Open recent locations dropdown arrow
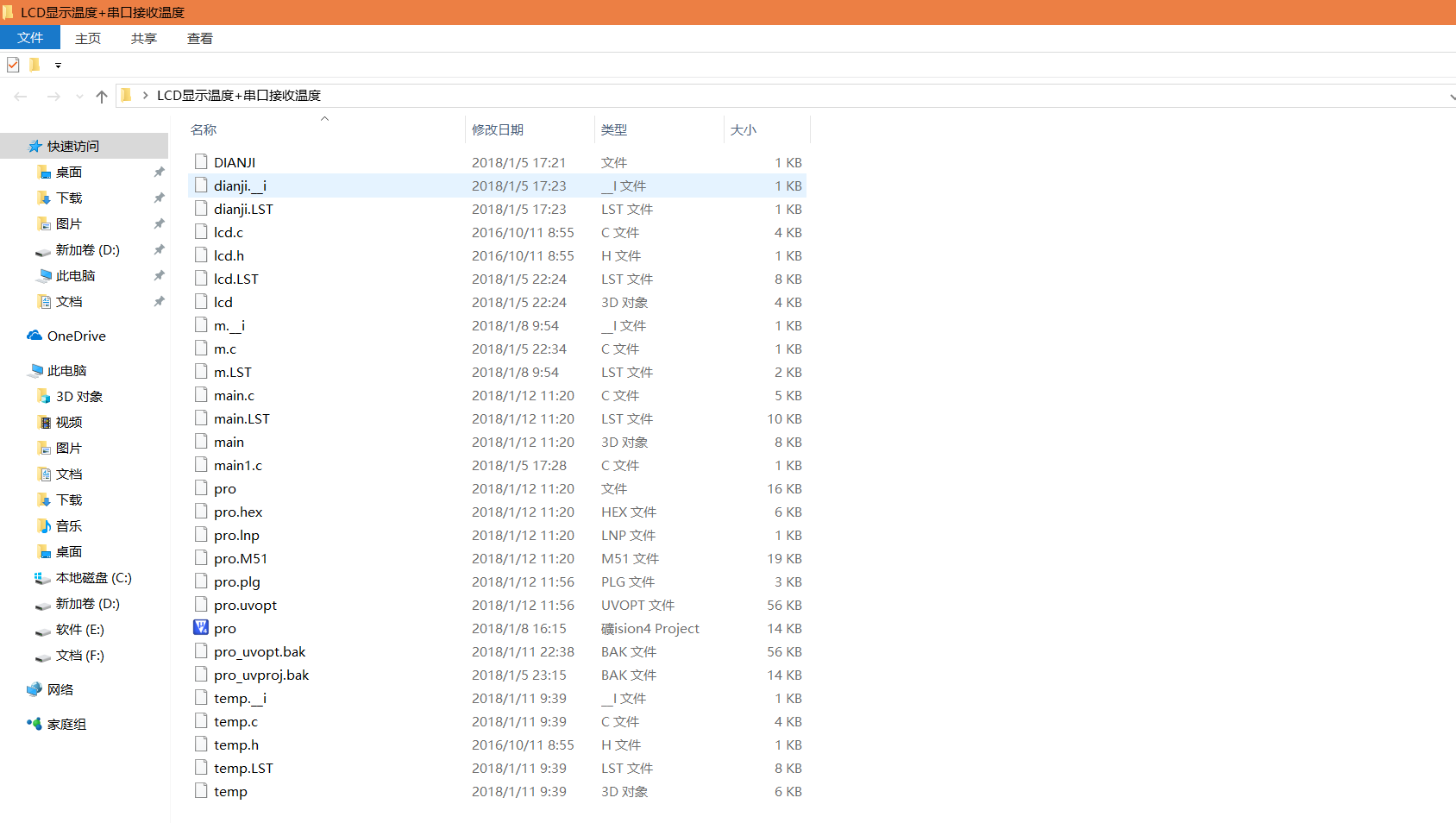1456x823 pixels. tap(79, 97)
